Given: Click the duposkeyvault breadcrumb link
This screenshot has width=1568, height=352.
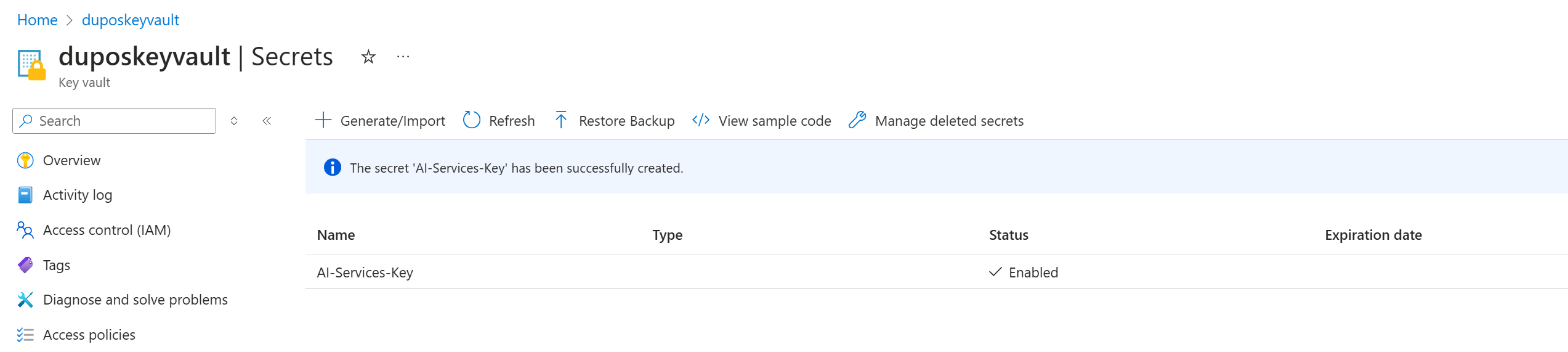Looking at the screenshot, I should (x=131, y=20).
